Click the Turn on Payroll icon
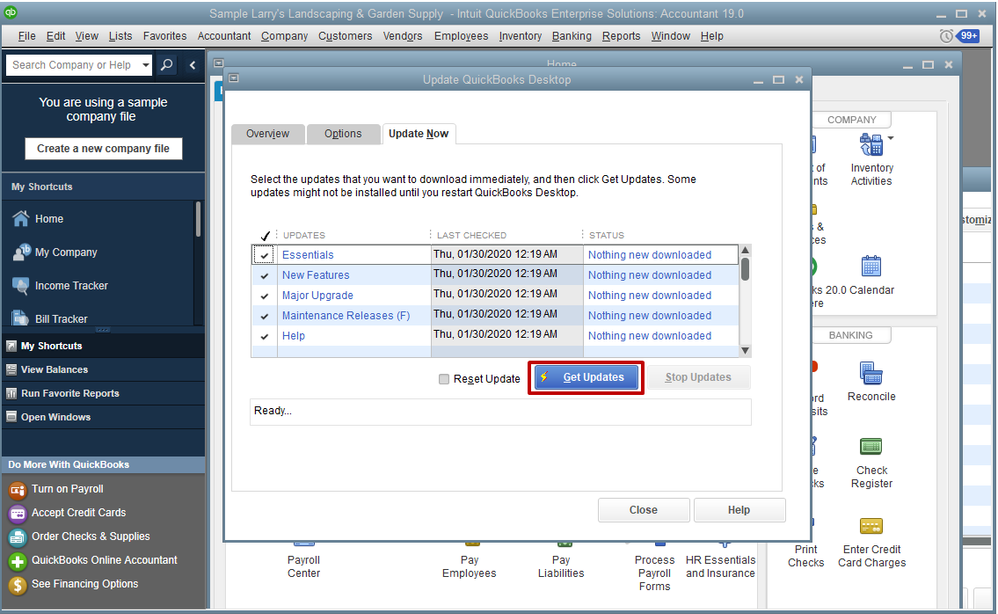The width and height of the screenshot is (998, 614). [x=17, y=490]
